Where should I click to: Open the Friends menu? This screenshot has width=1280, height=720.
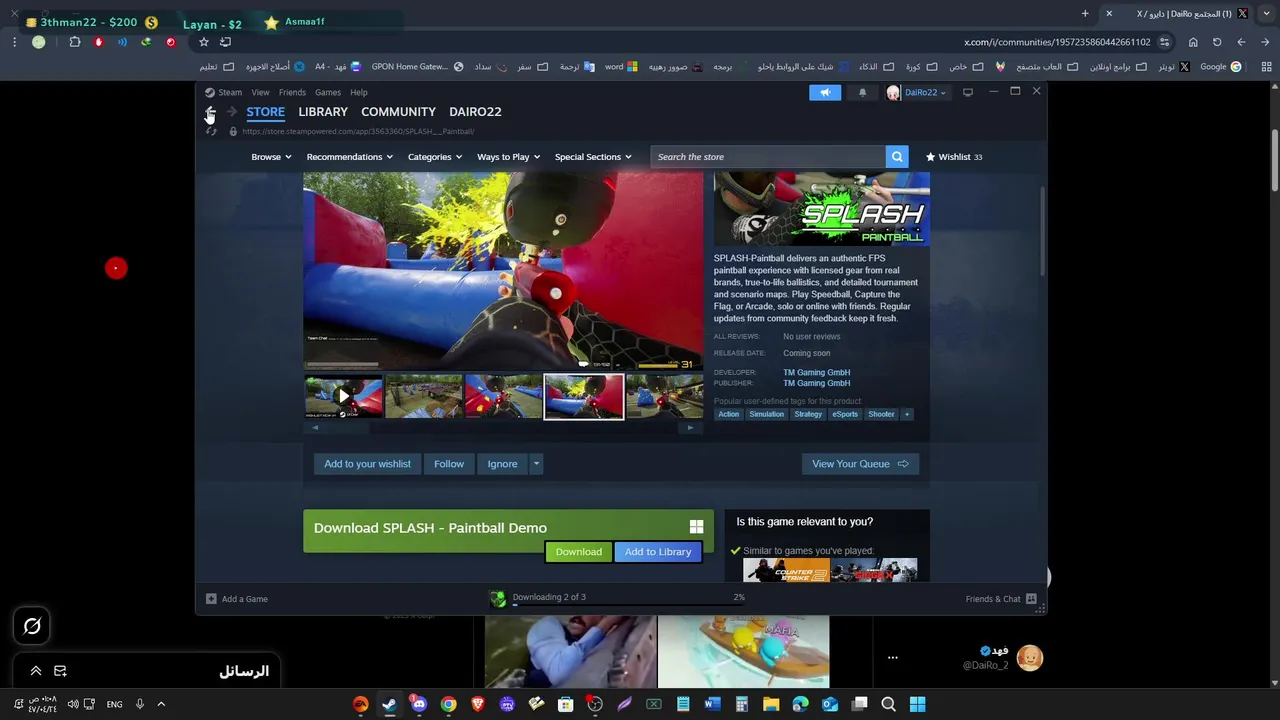tap(292, 92)
